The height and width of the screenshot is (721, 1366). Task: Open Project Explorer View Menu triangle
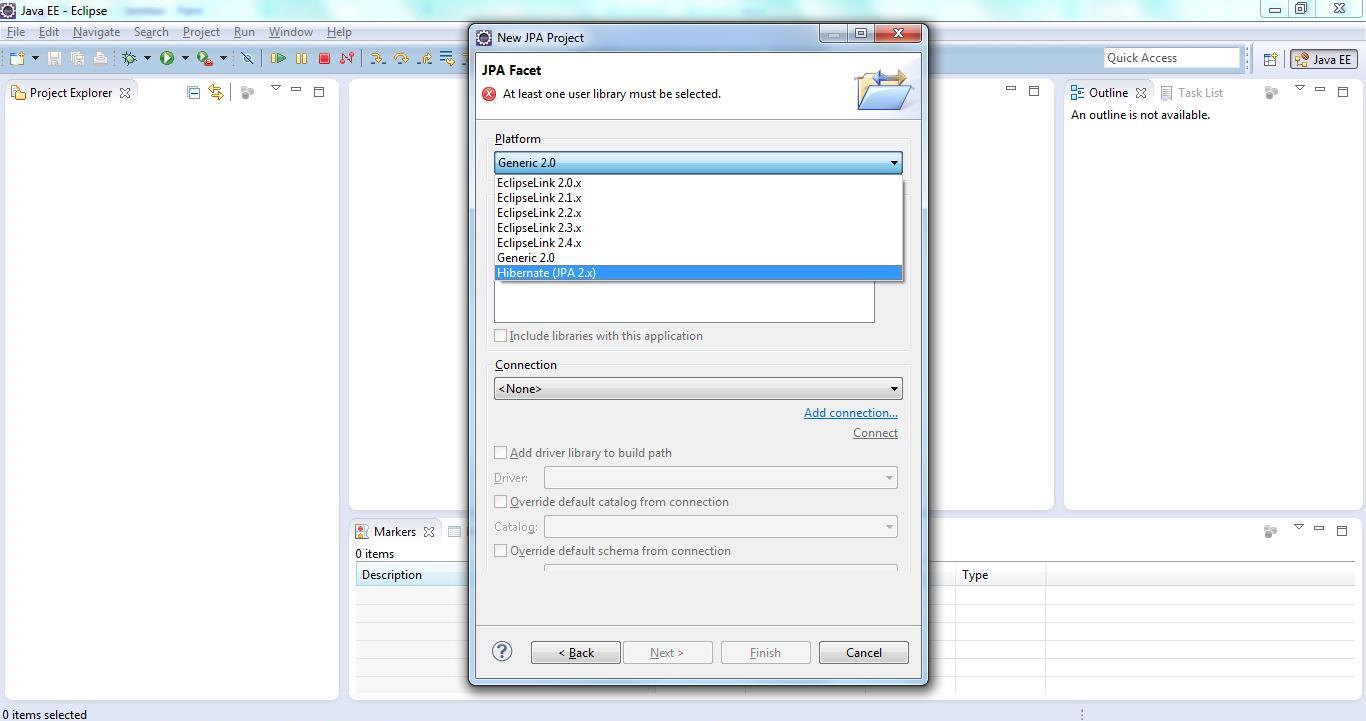(276, 89)
